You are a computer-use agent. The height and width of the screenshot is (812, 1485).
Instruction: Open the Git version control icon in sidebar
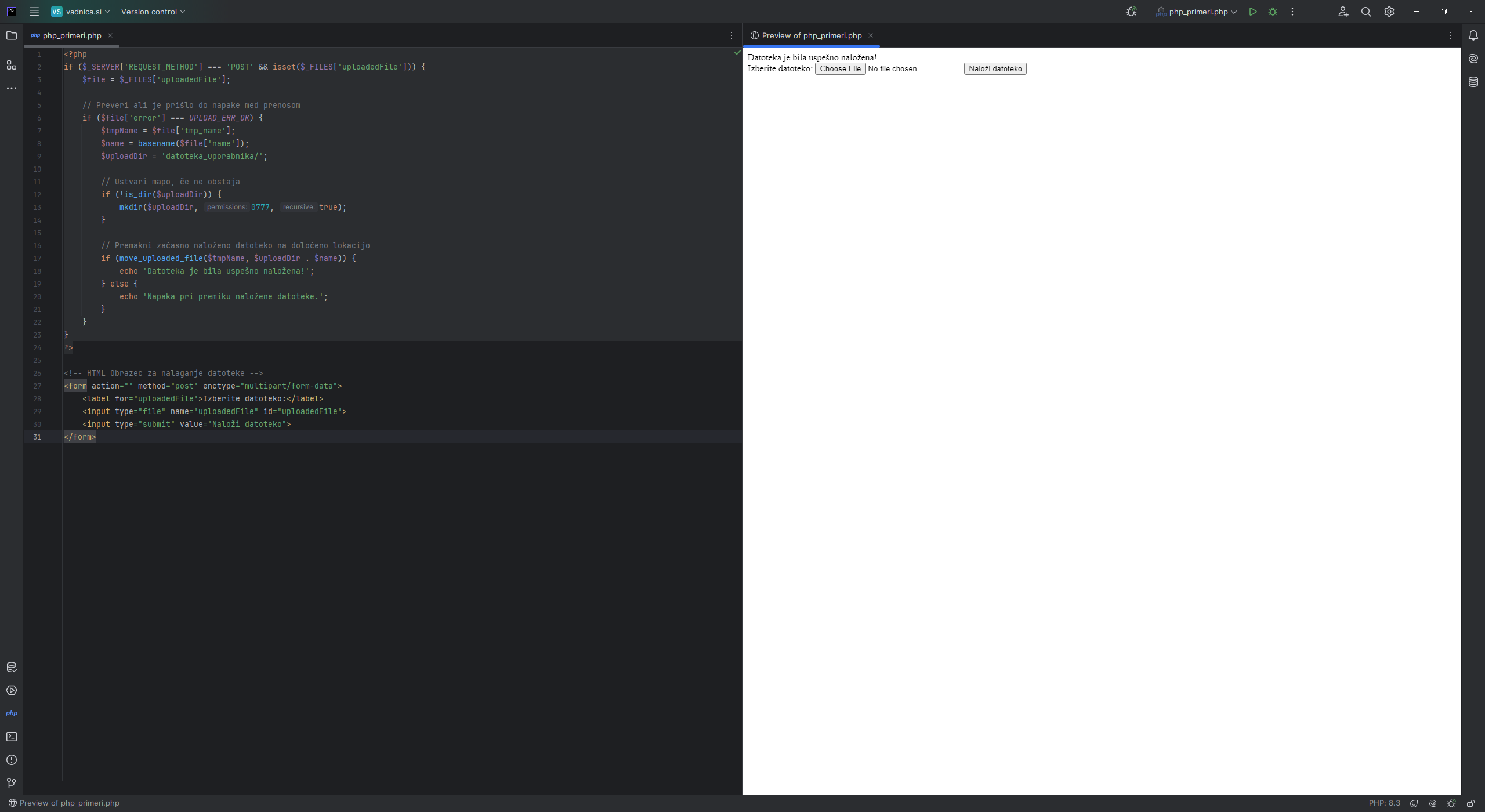[12, 783]
